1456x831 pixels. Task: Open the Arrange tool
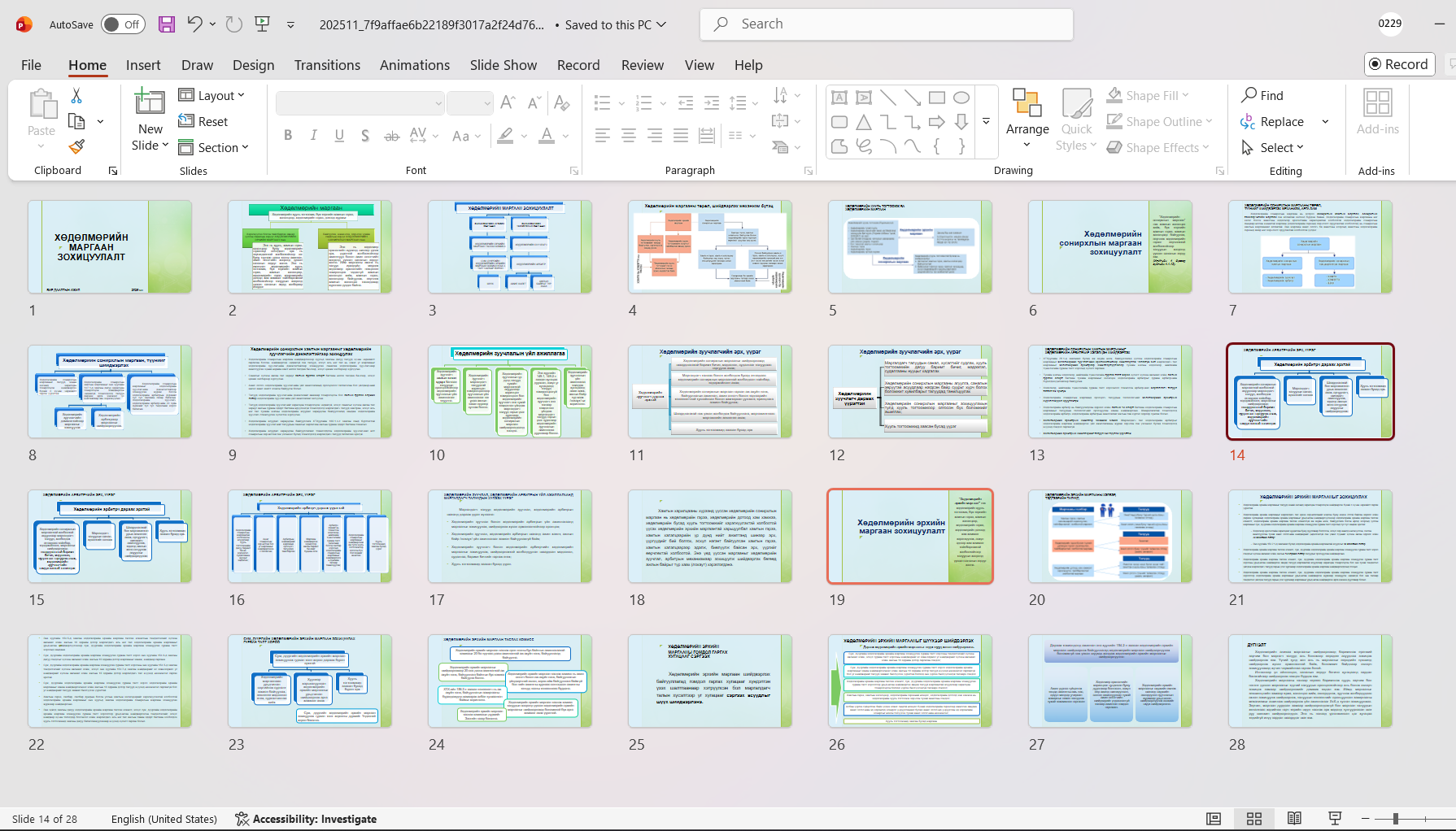1027,114
